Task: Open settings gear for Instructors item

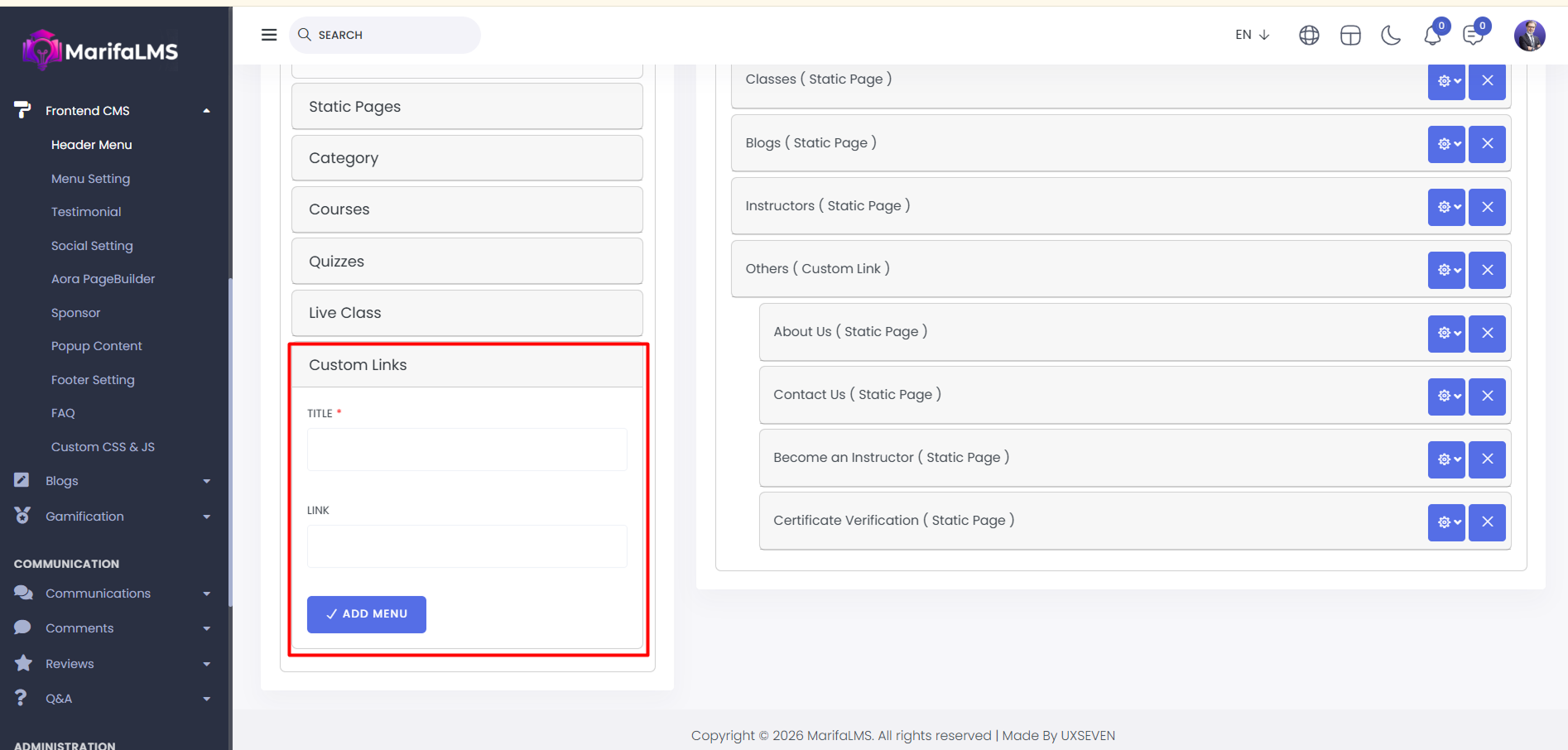Action: point(1446,207)
